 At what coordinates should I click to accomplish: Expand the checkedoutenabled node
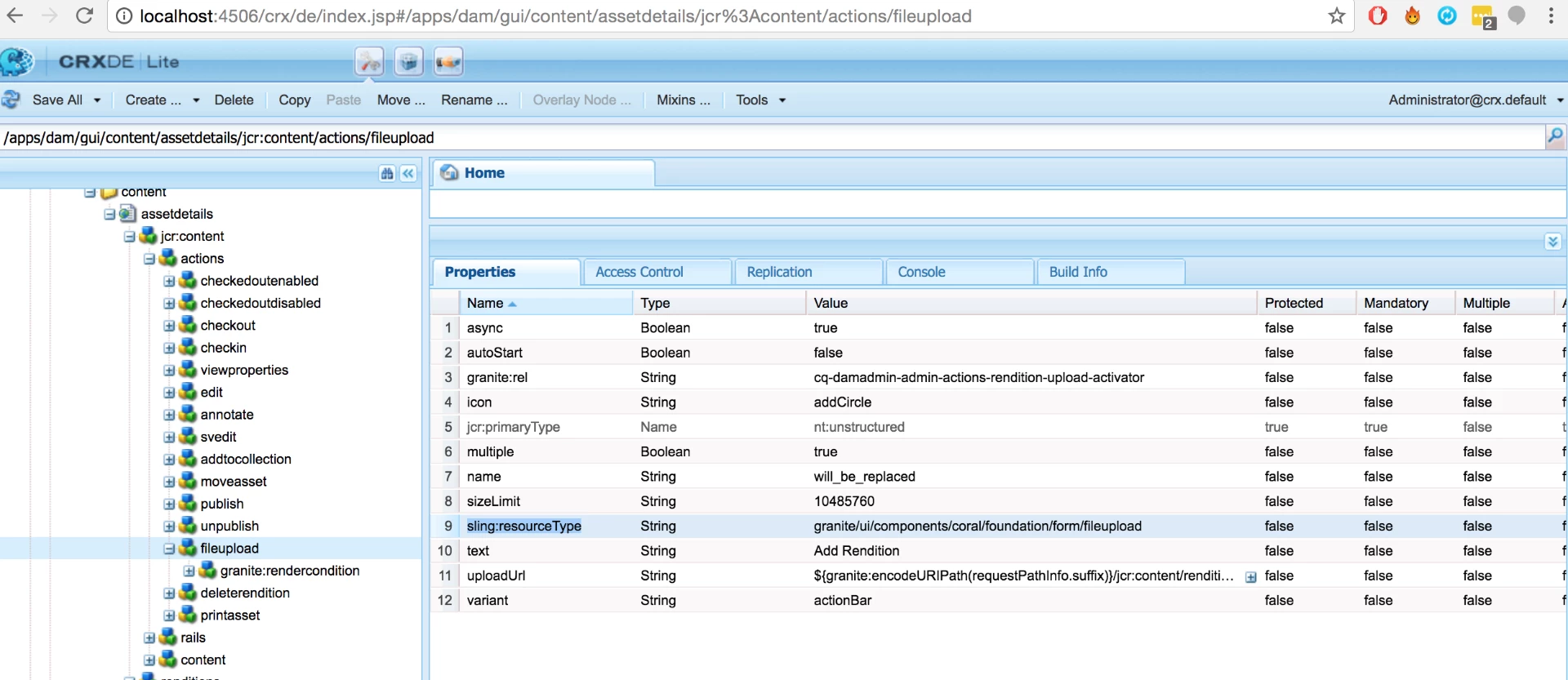coord(169,281)
